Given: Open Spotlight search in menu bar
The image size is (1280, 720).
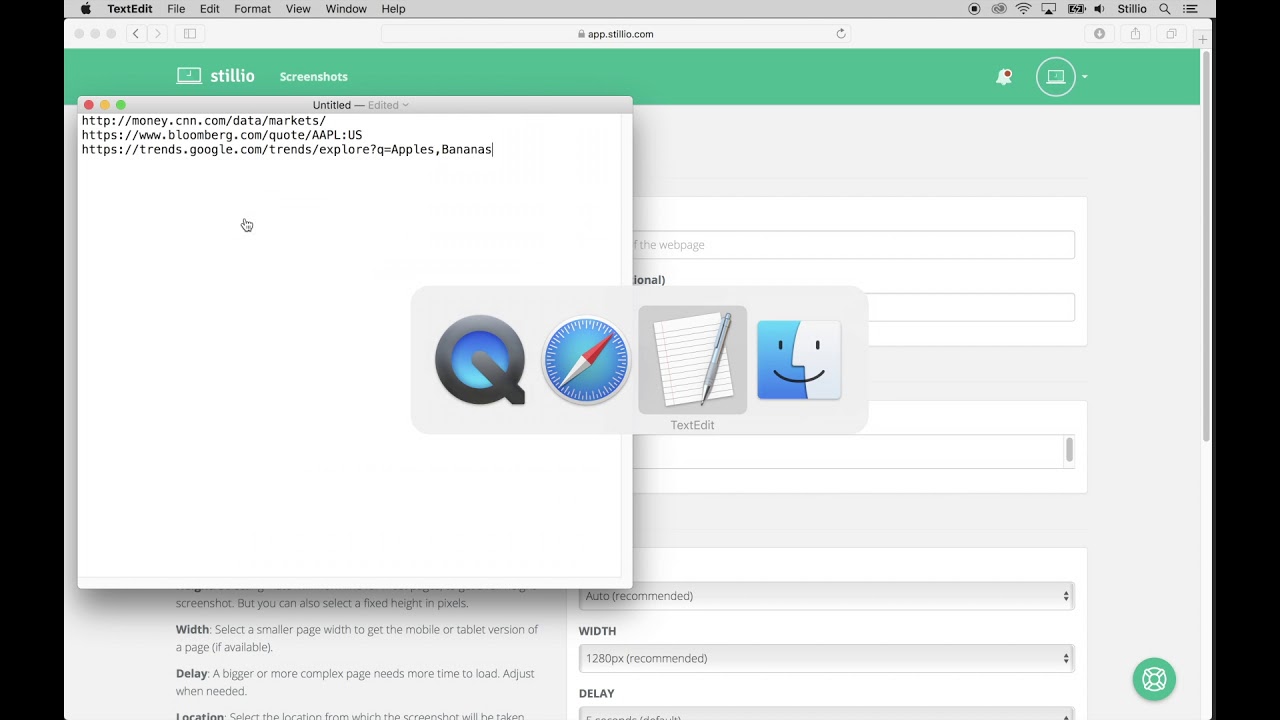Looking at the screenshot, I should pos(1164,9).
